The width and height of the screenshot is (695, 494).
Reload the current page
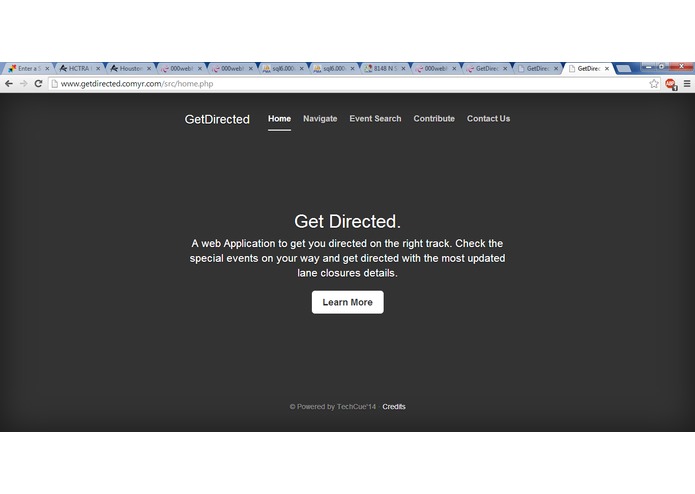click(39, 84)
